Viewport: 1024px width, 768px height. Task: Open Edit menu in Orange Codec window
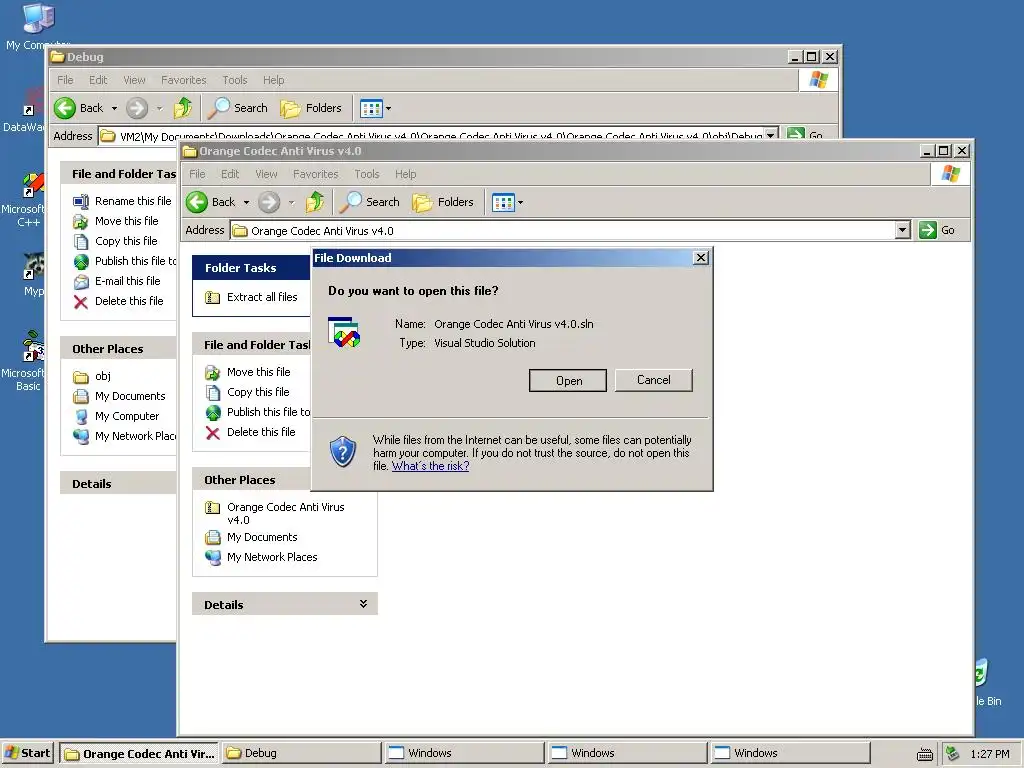click(230, 174)
